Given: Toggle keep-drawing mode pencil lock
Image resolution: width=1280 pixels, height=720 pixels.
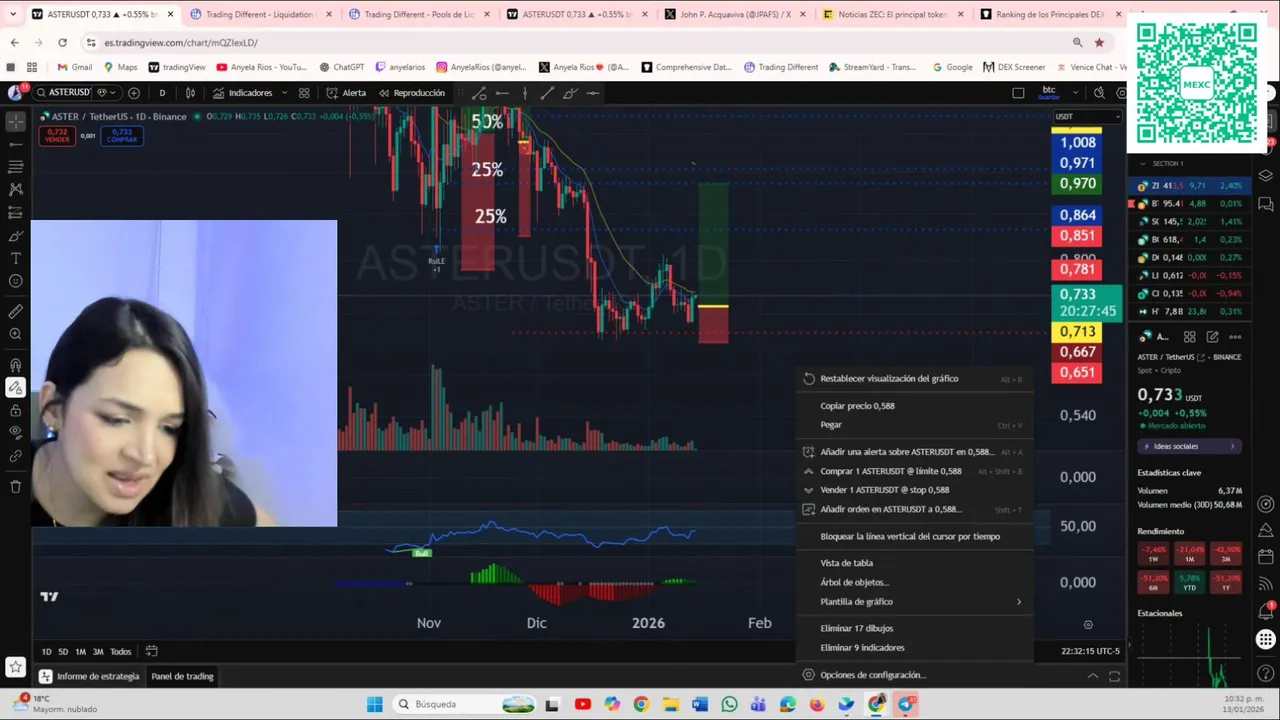Looking at the screenshot, I should click(16, 387).
